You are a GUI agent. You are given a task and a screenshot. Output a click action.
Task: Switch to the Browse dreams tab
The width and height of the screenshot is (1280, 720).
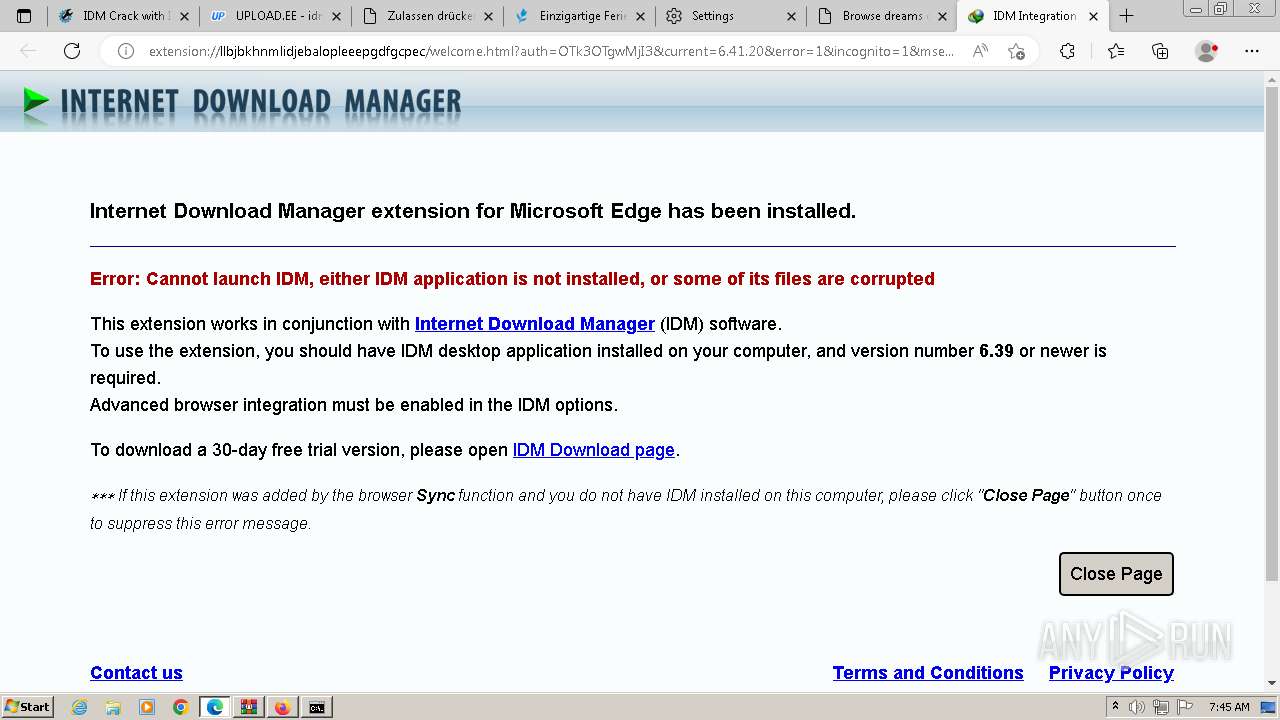point(882,16)
